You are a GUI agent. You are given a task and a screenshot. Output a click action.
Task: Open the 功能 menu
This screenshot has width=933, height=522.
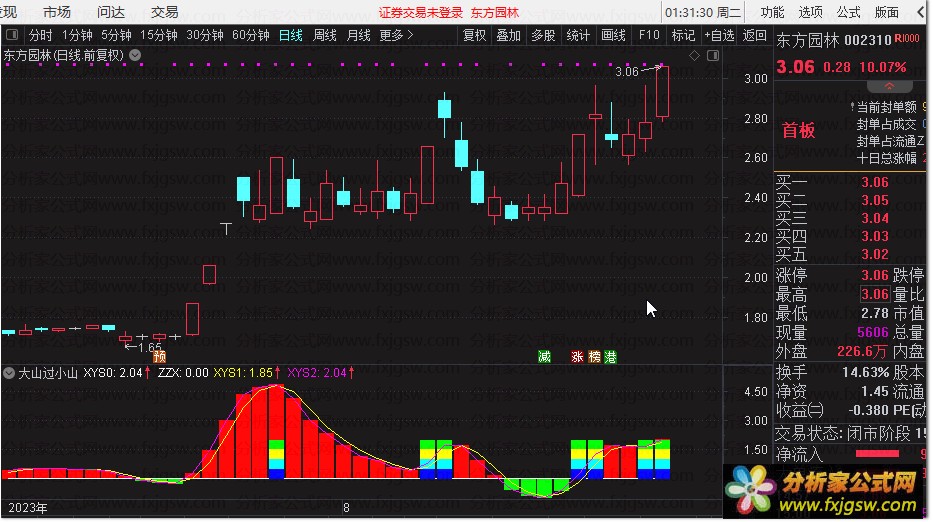pos(772,12)
